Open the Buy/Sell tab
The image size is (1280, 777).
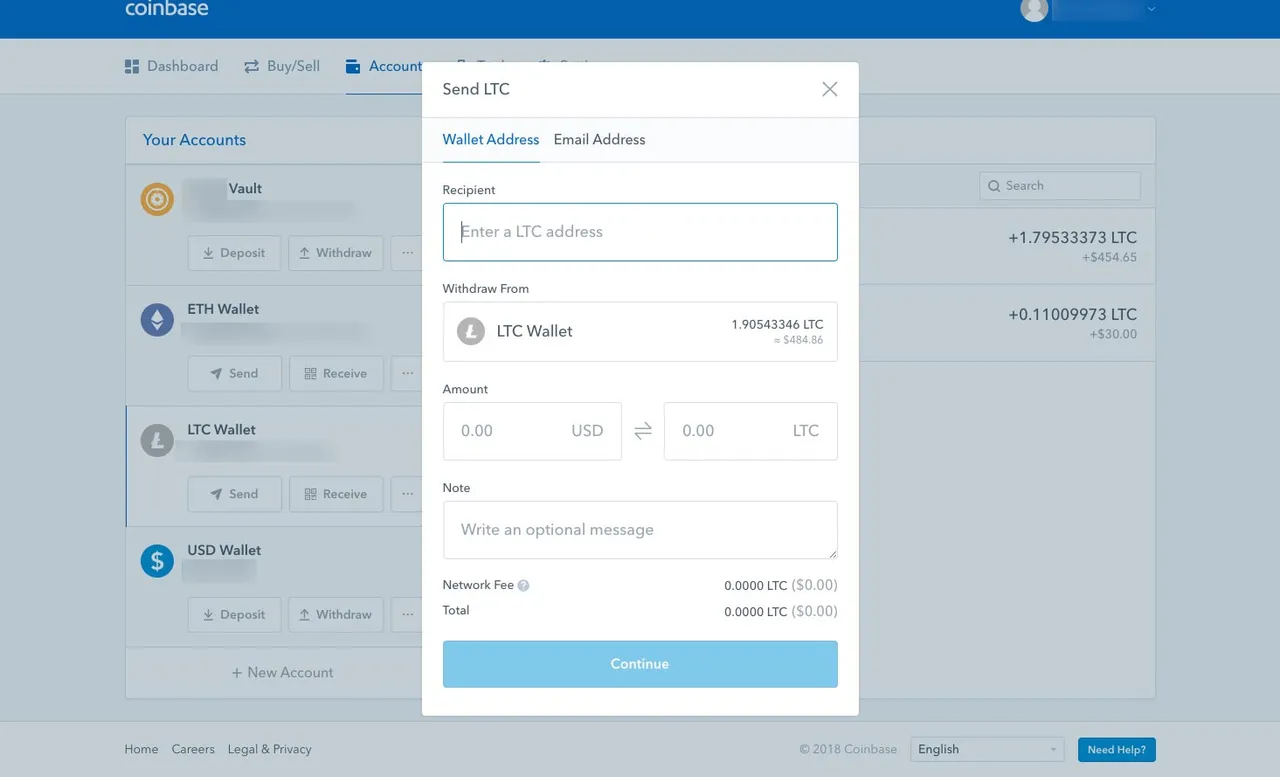tap(282, 66)
